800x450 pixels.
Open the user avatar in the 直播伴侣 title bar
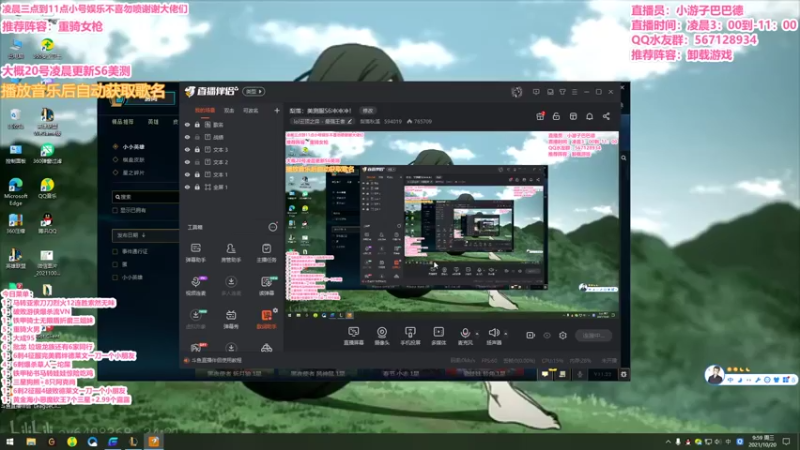[x=517, y=92]
